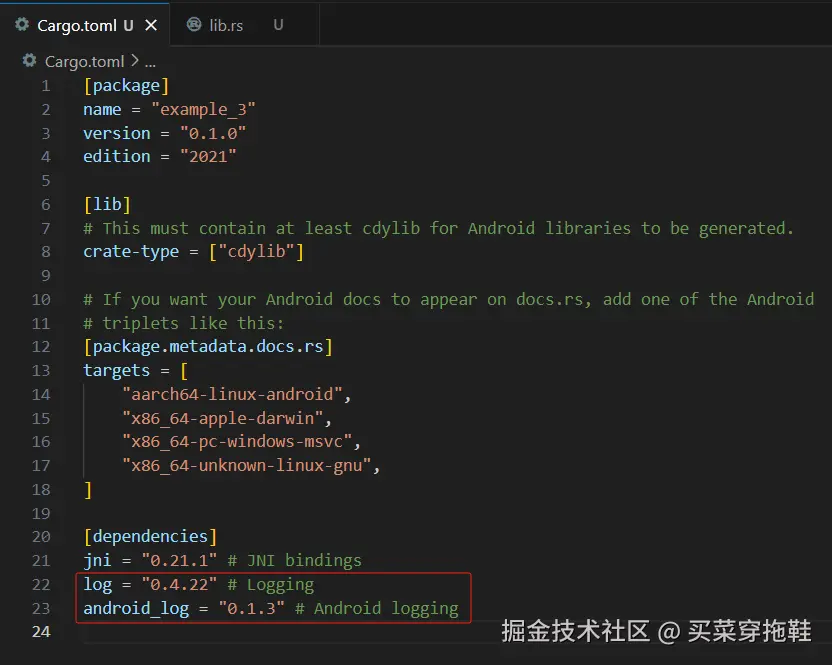Click the version "0.1.0" value

pyautogui.click(x=213, y=133)
